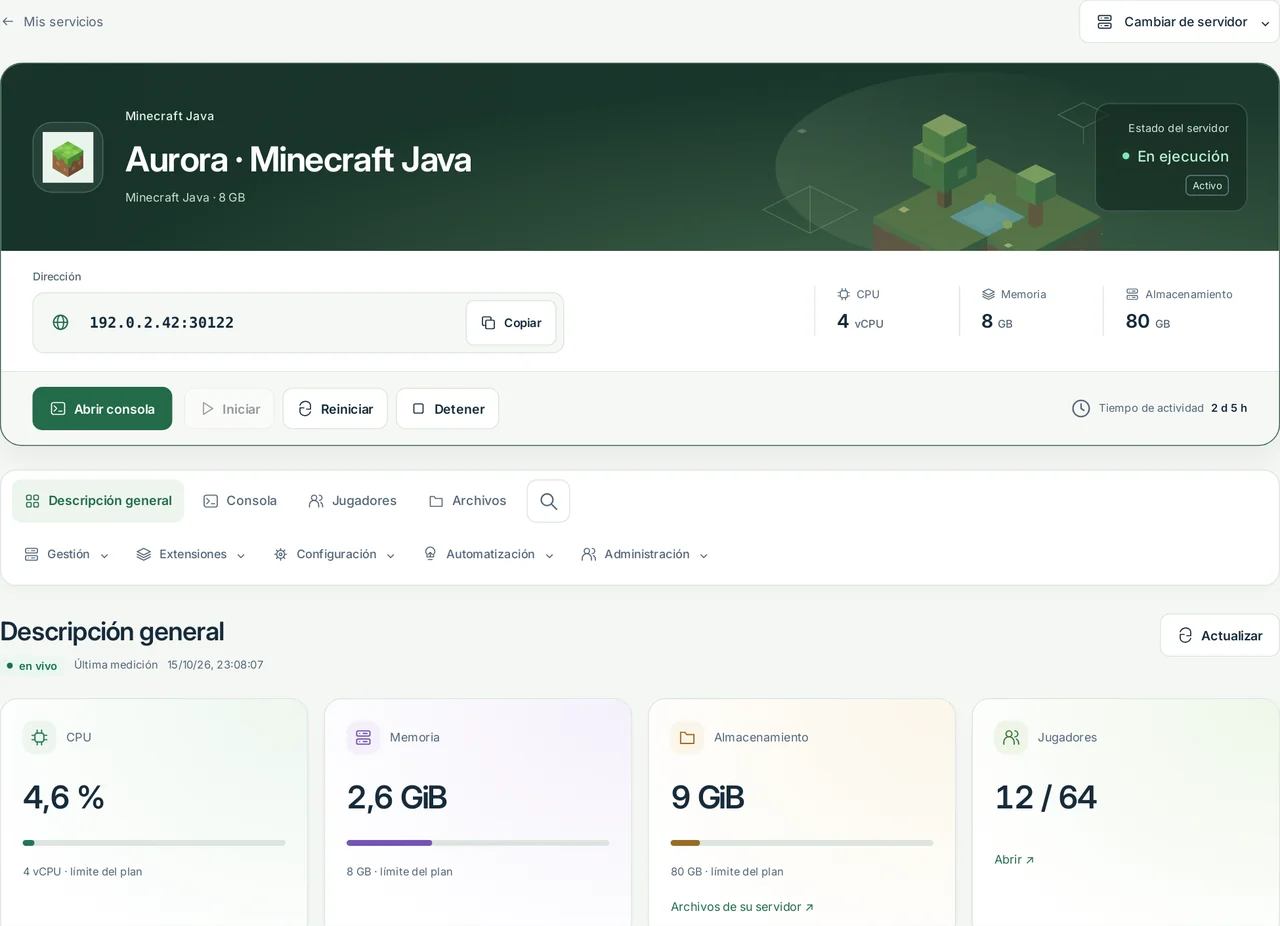
Task: Click the En ejecución server status
Action: (x=1176, y=156)
